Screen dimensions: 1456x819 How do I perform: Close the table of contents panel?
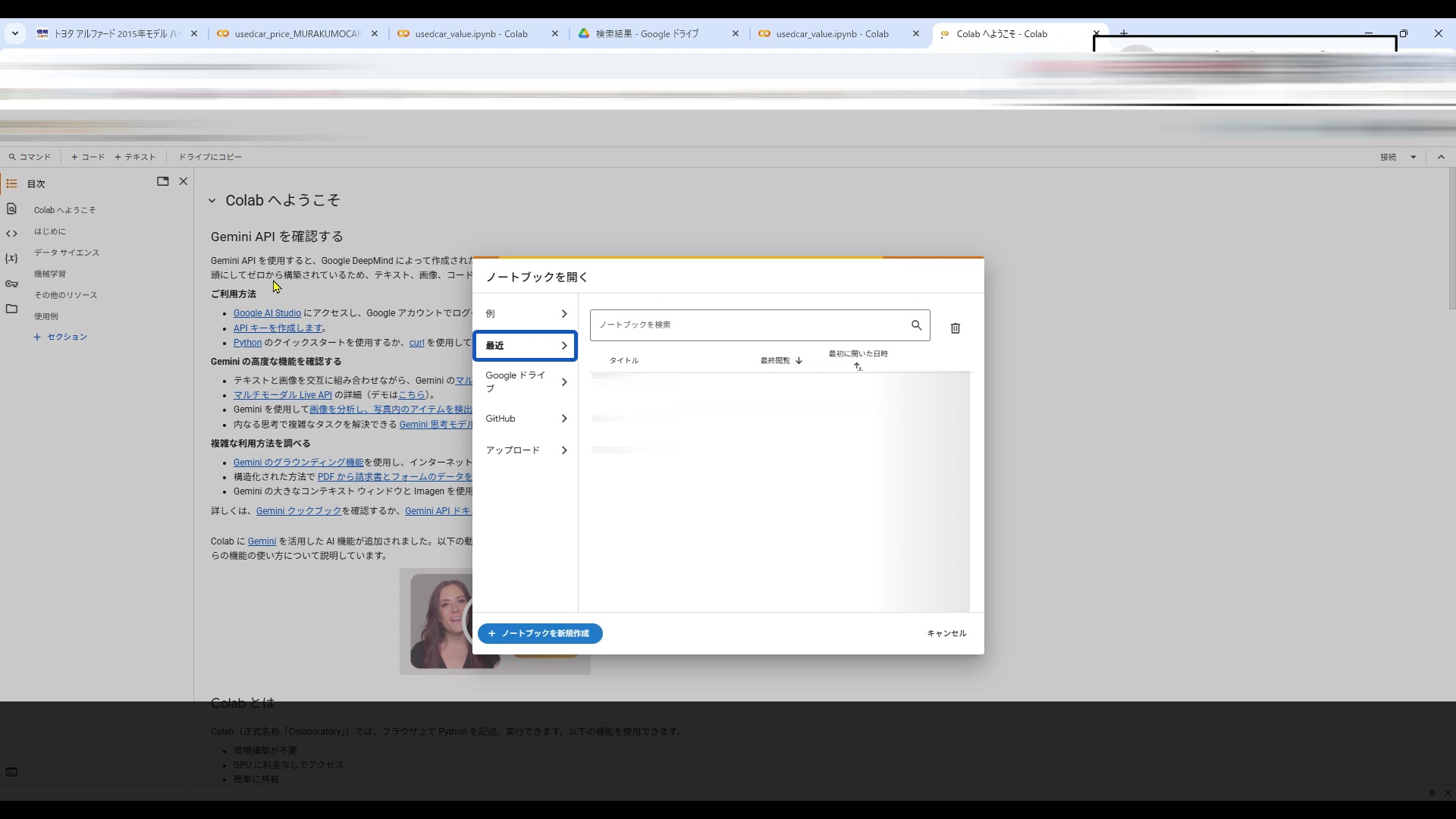pyautogui.click(x=183, y=181)
